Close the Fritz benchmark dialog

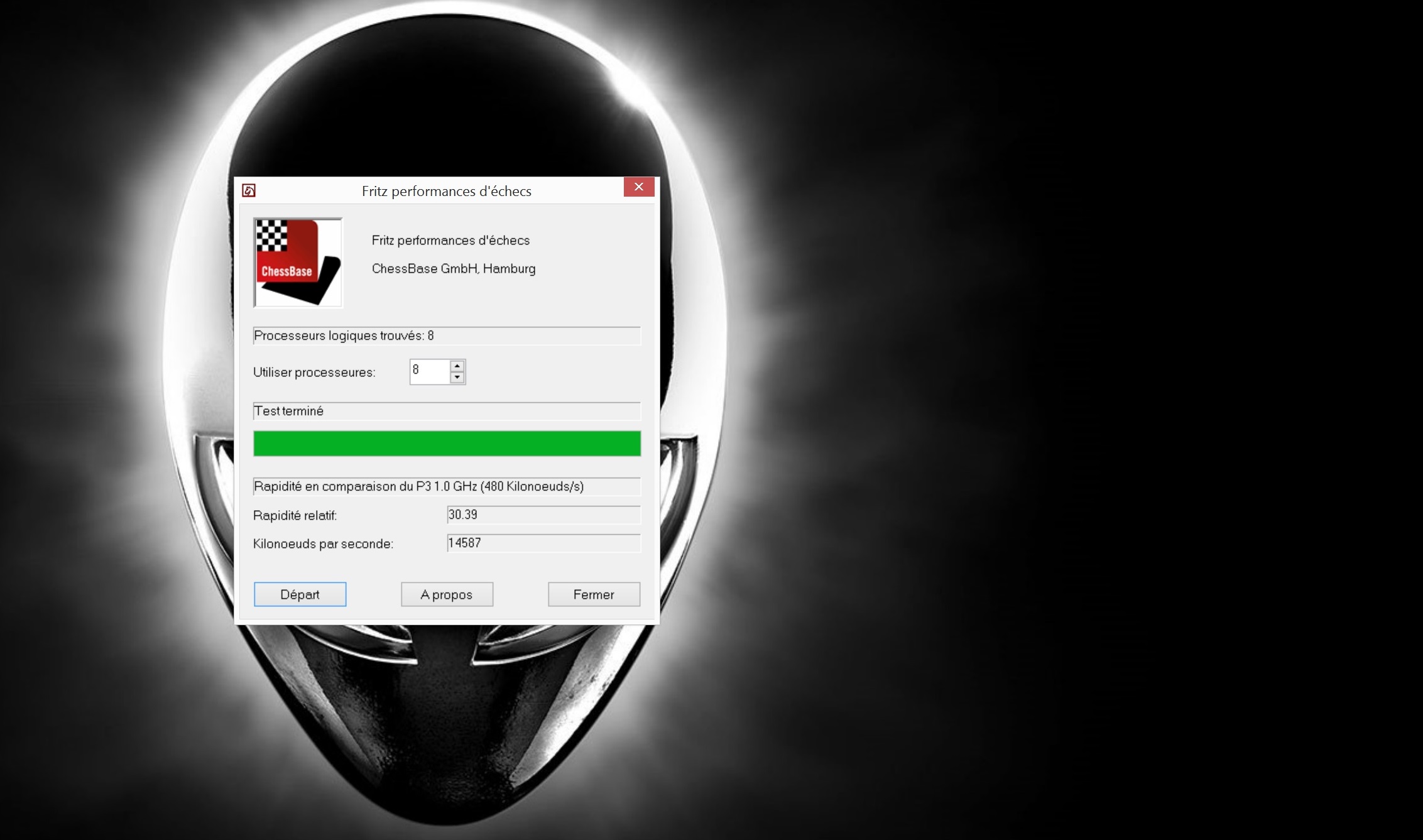coord(638,187)
